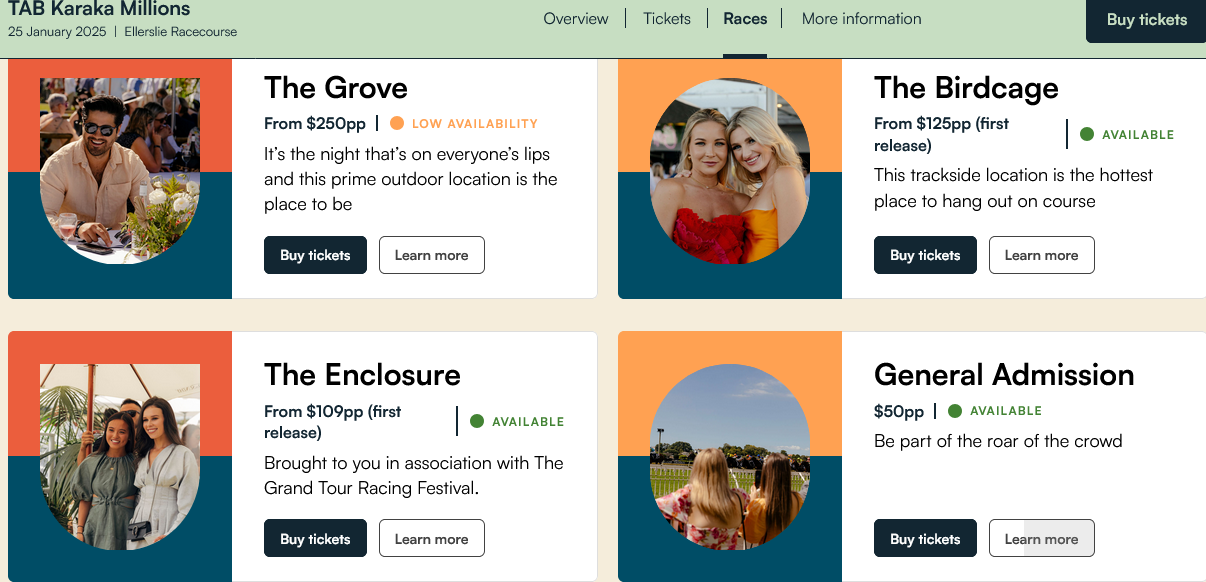1206x582 pixels.
Task: Click The Birdcage green Available dot
Action: tap(1087, 135)
